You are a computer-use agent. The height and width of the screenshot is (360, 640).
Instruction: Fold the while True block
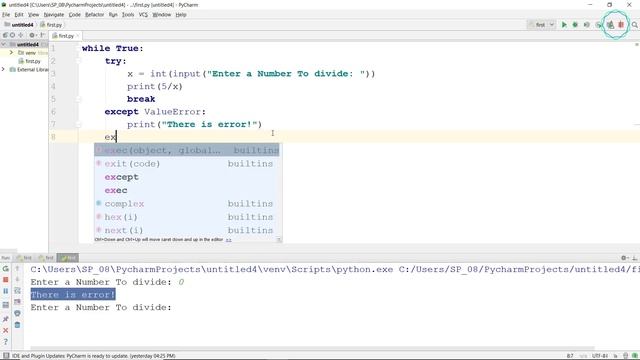coord(78,48)
